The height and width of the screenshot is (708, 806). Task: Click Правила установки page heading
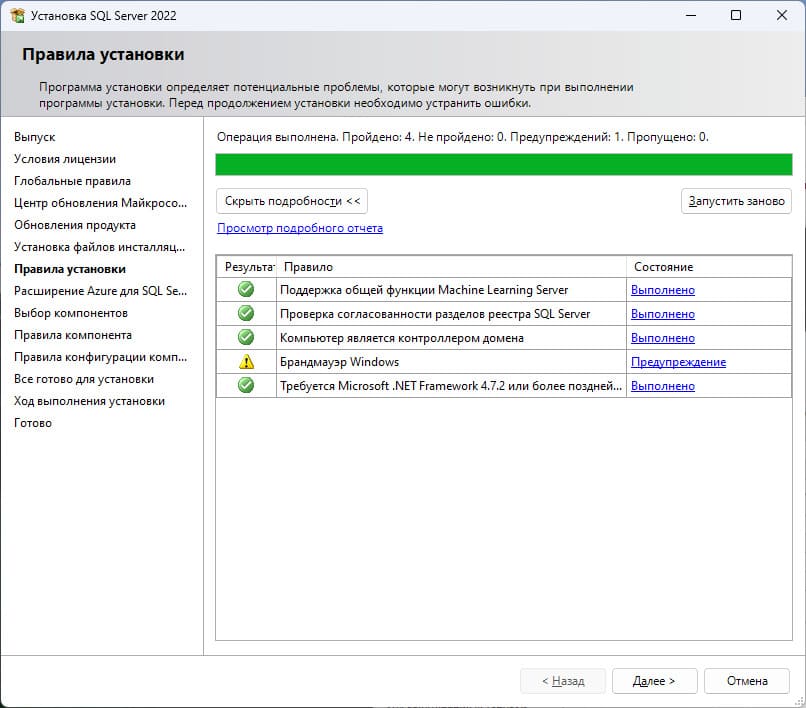point(103,55)
